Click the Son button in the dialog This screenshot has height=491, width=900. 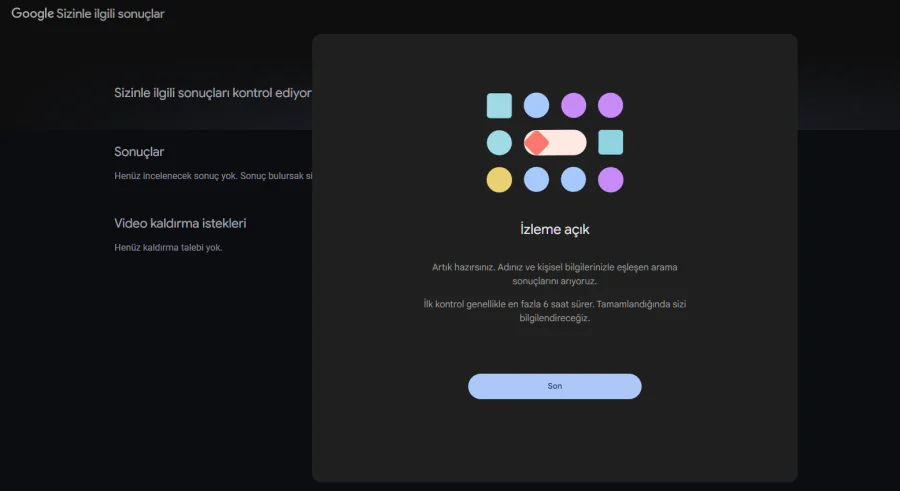click(554, 386)
